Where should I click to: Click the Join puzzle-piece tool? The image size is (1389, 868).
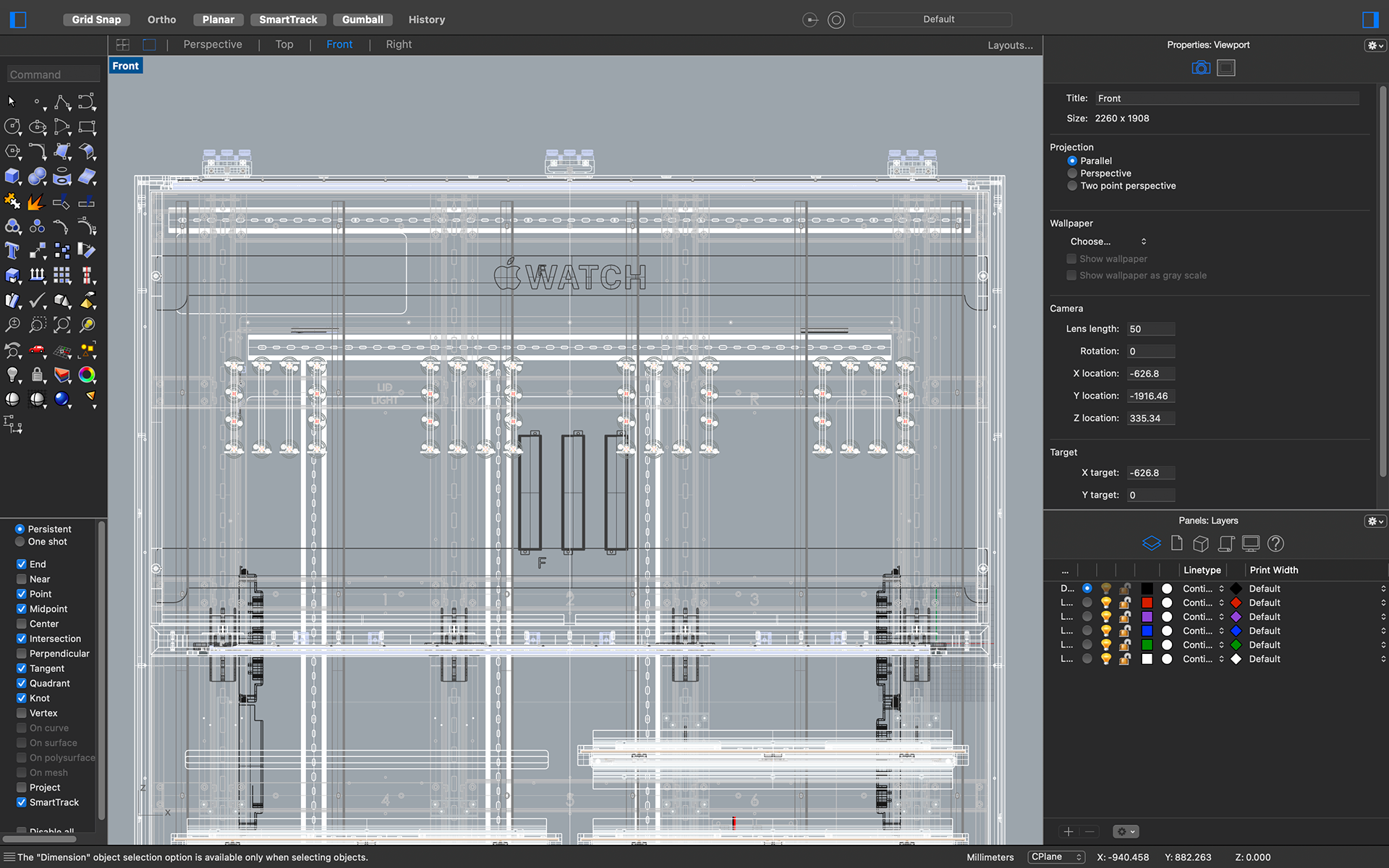click(12, 201)
